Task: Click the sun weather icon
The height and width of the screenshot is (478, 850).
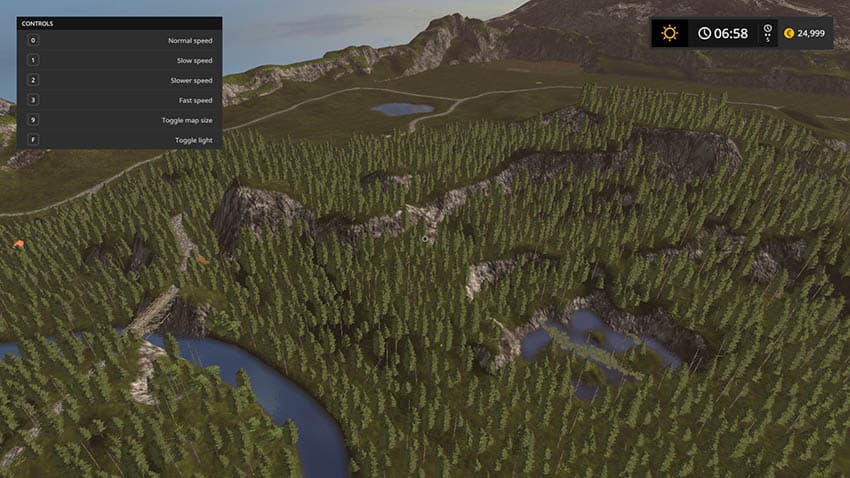Action: pos(669,33)
